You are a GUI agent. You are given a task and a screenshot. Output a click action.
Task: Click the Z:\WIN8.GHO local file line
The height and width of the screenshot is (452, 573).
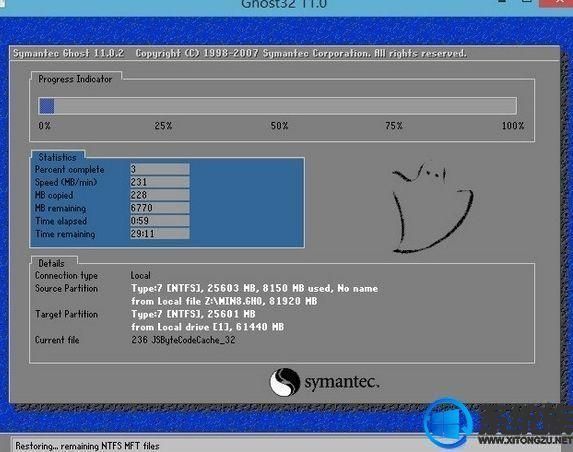[x=224, y=301]
